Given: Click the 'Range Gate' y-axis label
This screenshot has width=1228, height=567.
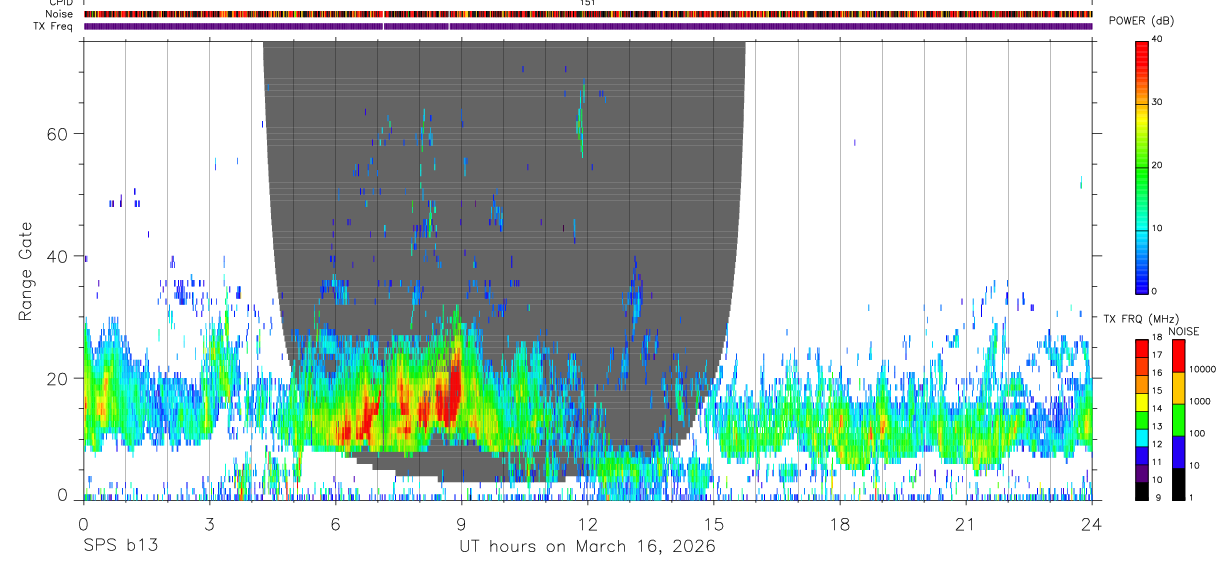Looking at the screenshot, I should 25,272.
